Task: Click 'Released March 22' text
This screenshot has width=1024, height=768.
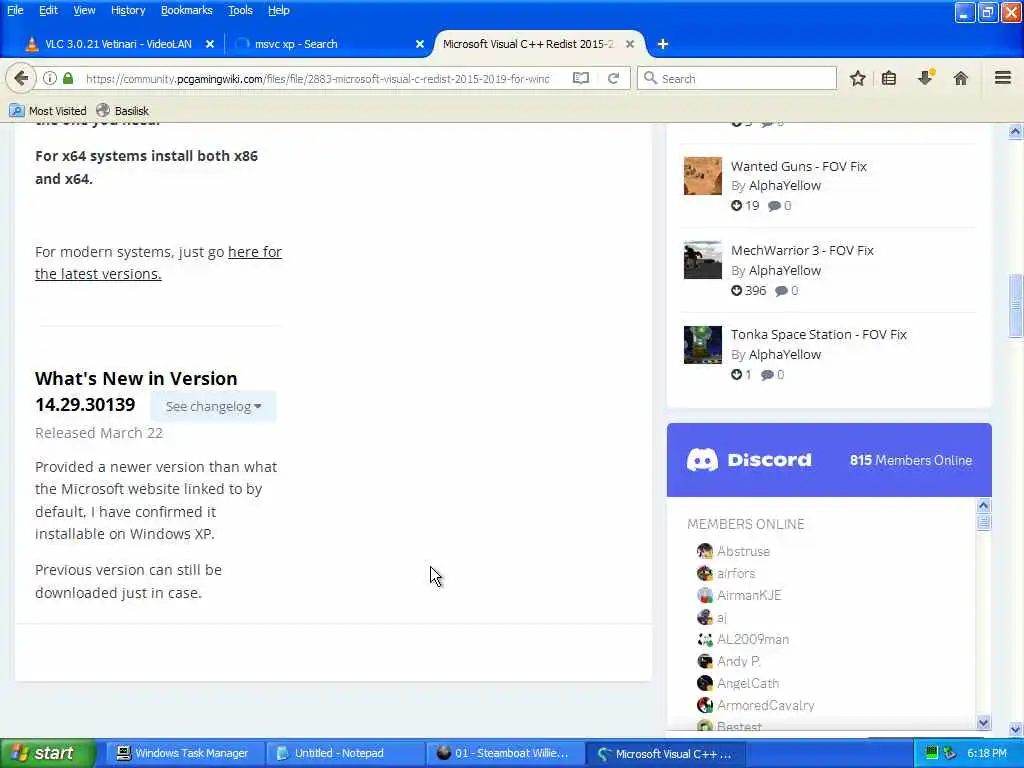Action: [x=99, y=433]
